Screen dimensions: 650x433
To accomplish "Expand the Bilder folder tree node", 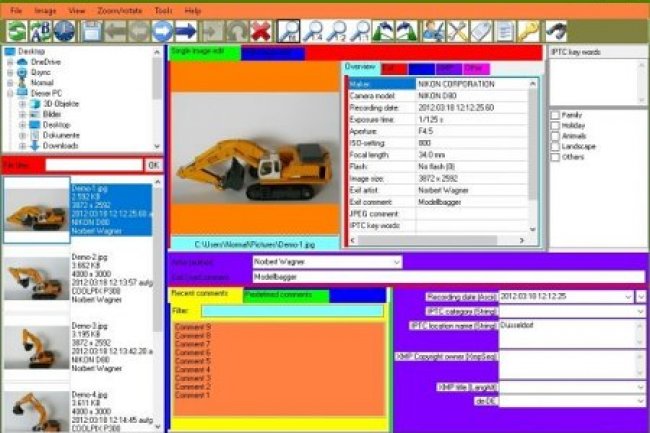I will (x=22, y=114).
